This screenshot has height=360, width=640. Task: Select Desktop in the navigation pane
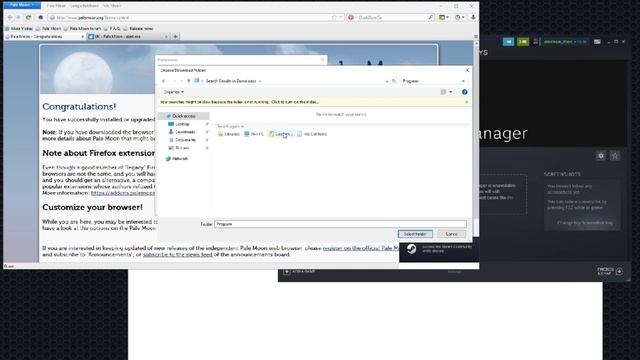182,124
